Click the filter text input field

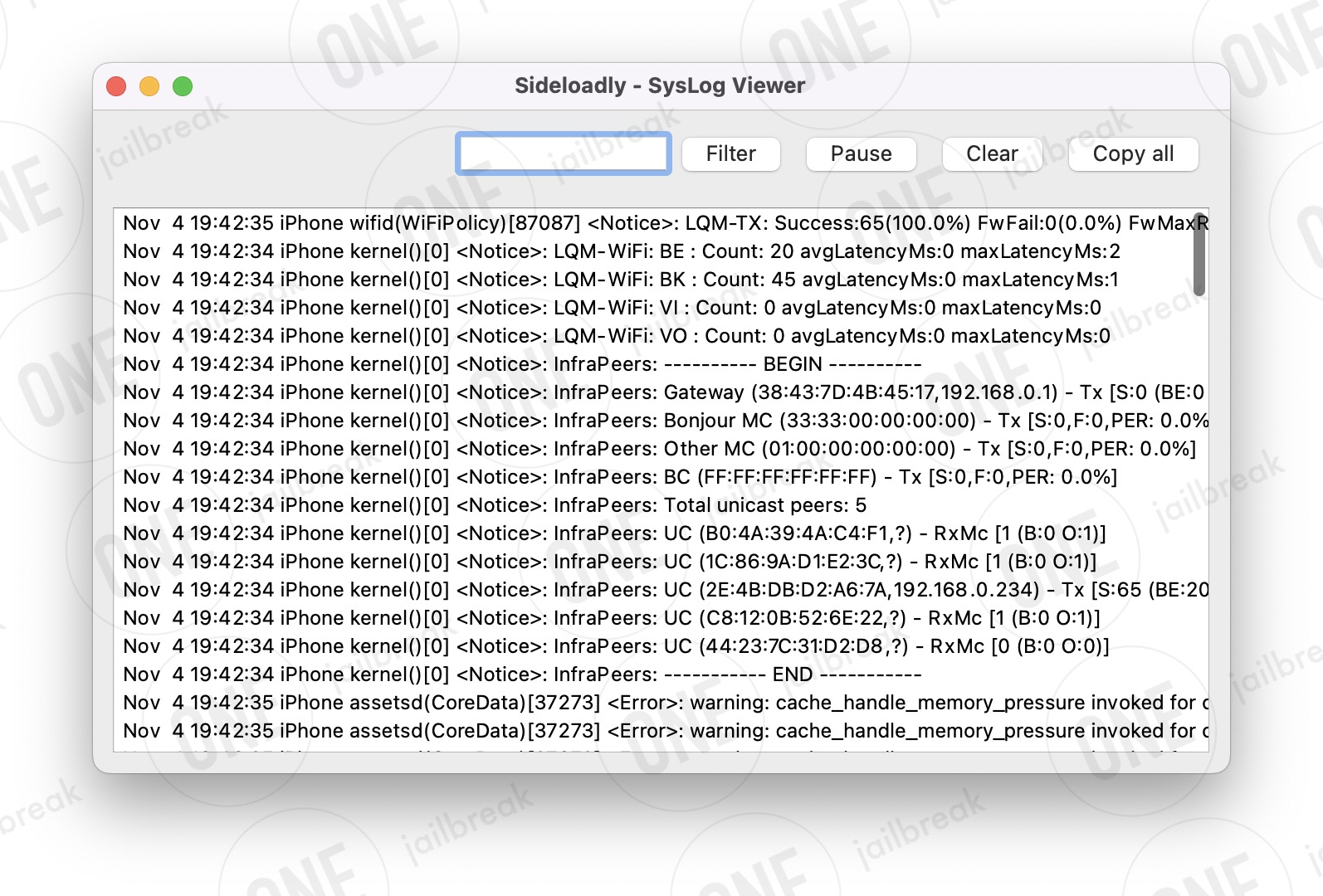[564, 153]
